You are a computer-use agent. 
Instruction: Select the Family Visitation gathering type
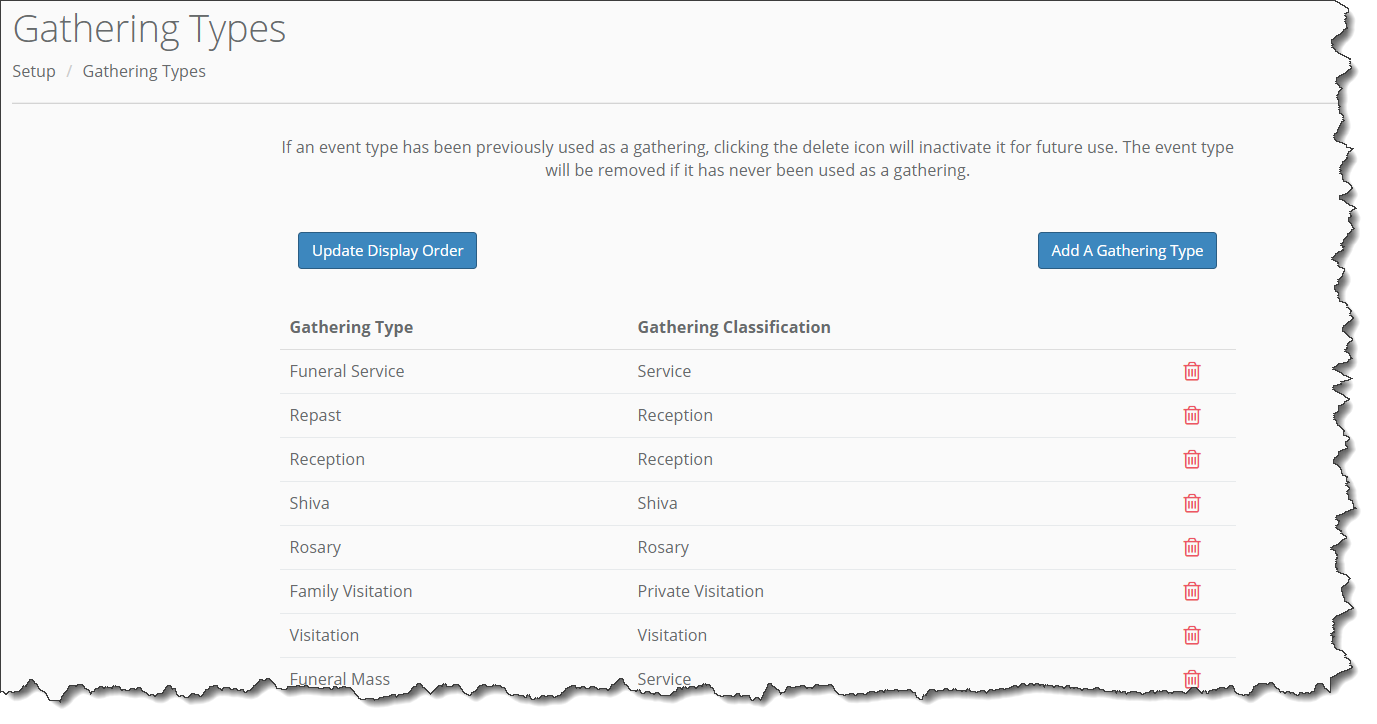click(351, 591)
